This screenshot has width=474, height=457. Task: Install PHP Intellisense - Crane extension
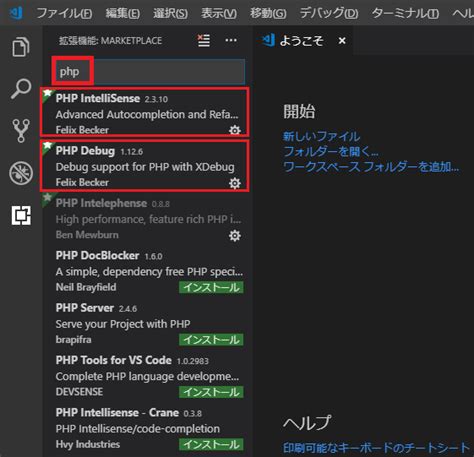tap(211, 444)
